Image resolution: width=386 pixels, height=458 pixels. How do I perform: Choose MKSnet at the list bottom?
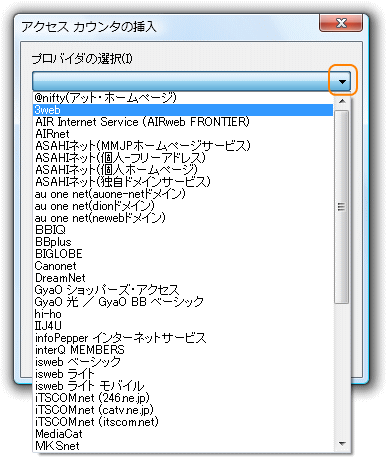coord(183,446)
